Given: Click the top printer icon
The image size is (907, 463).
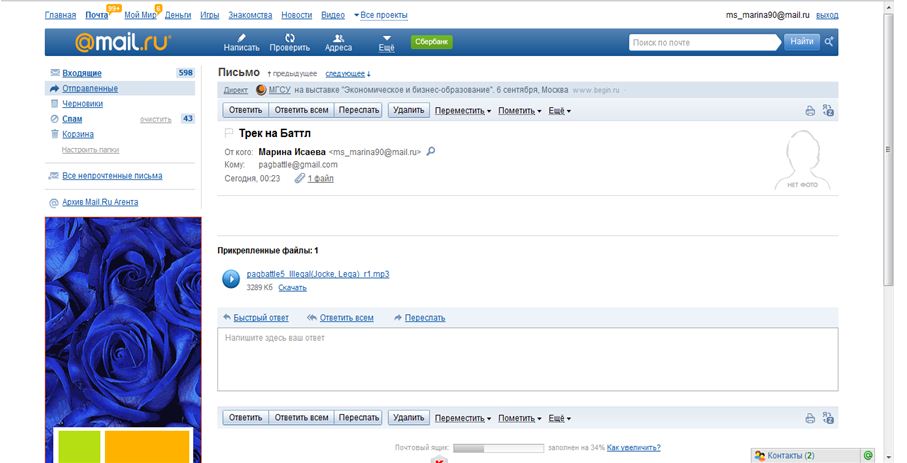Looking at the screenshot, I should 810,111.
